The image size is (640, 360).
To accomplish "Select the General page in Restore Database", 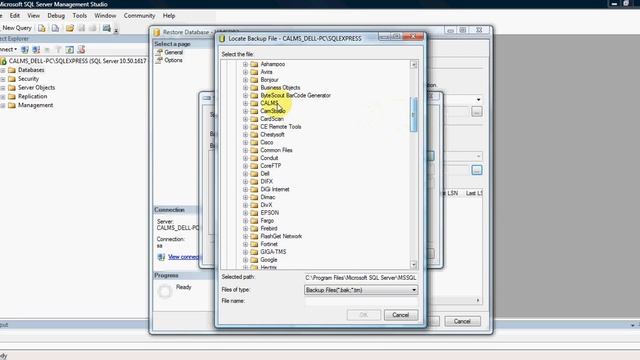I will click(173, 52).
